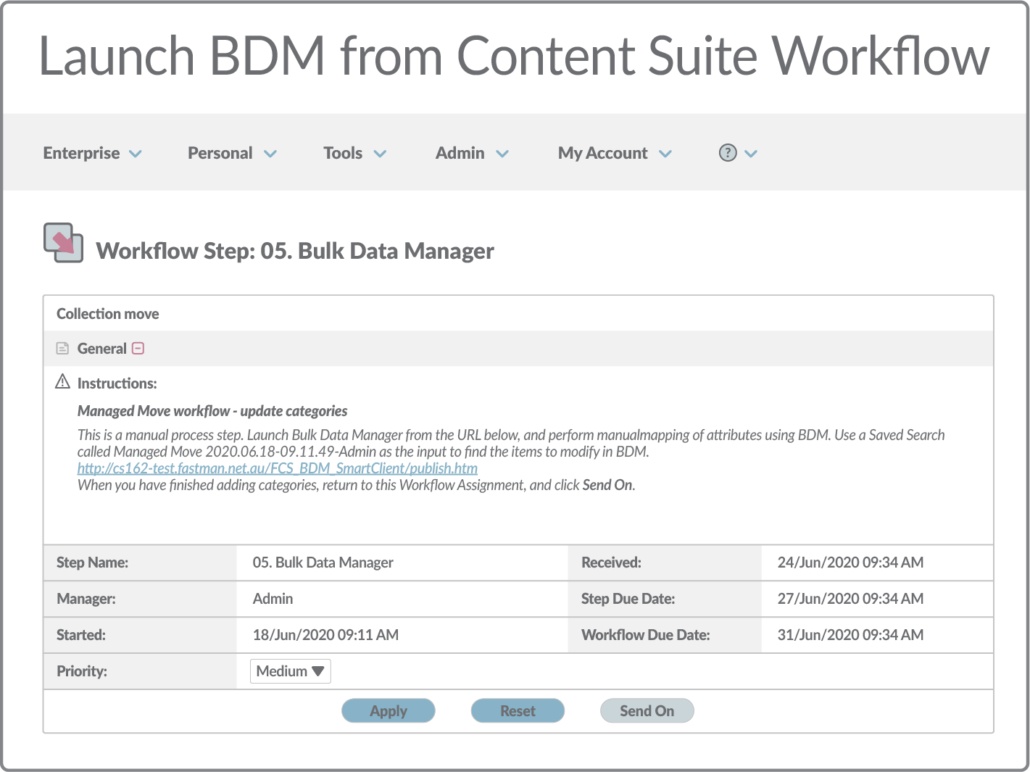Click the help question mark icon
Viewport: 1030px width, 772px height.
(x=727, y=153)
